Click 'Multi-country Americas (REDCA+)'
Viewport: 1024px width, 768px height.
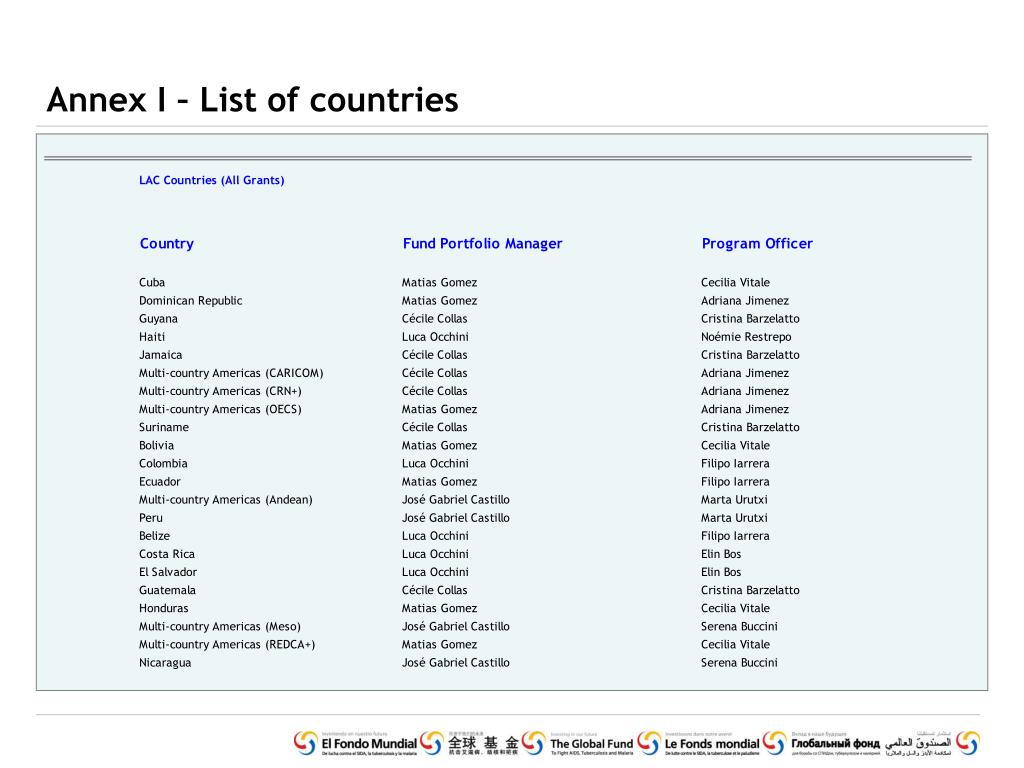coord(227,645)
